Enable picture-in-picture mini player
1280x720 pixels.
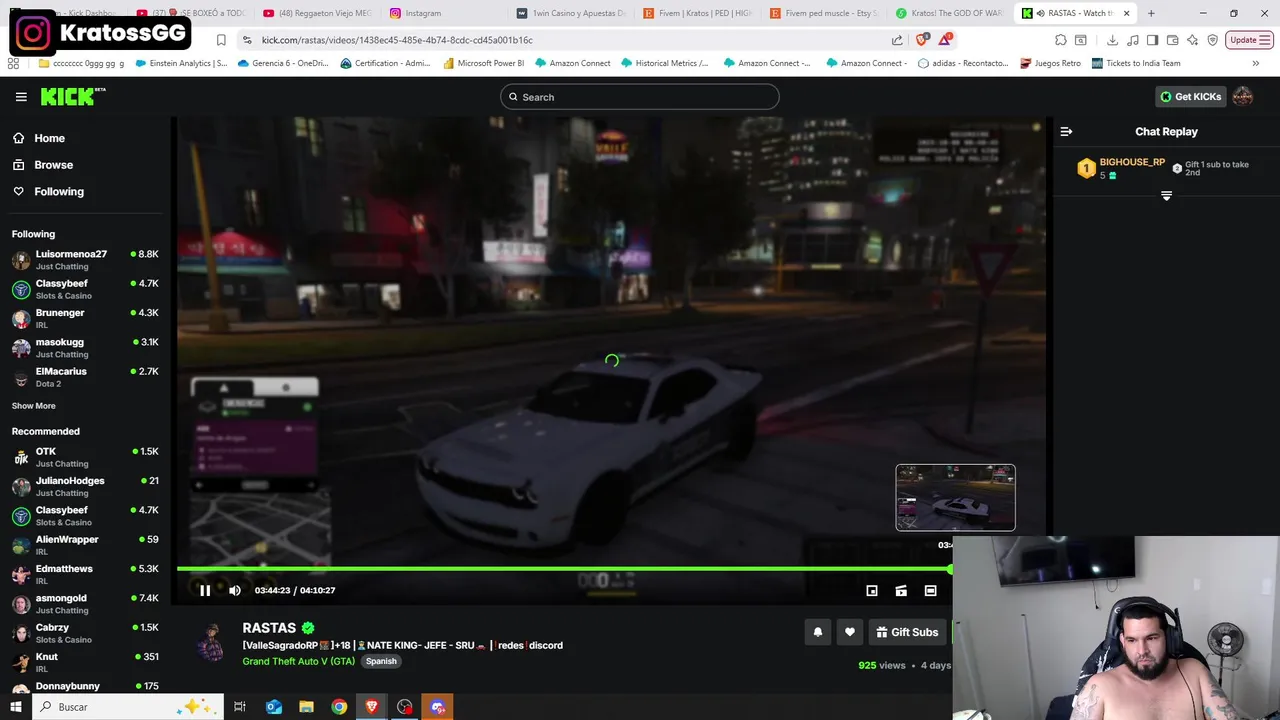coord(872,591)
